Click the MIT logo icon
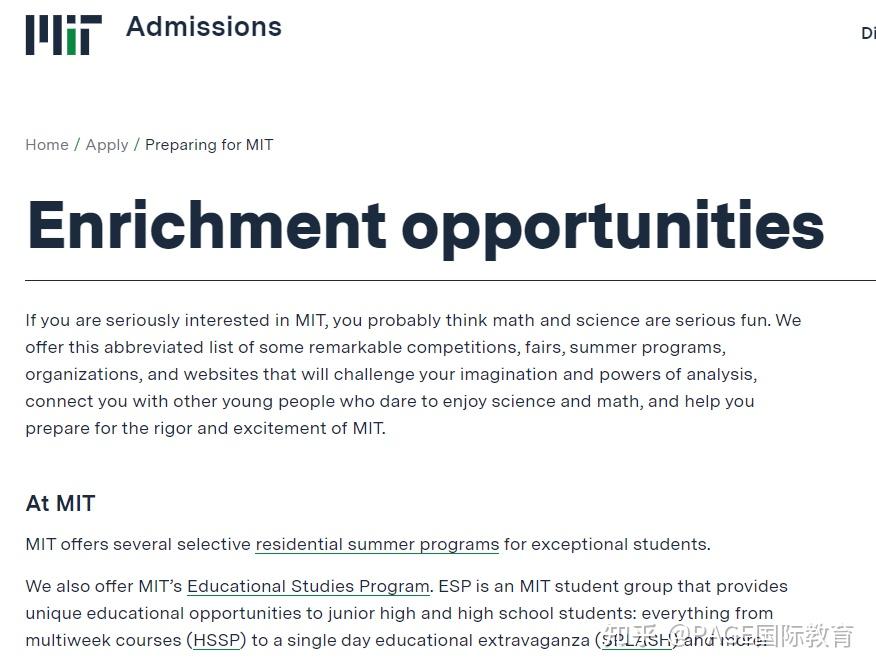Viewport: 876px width, 670px height. [x=63, y=35]
